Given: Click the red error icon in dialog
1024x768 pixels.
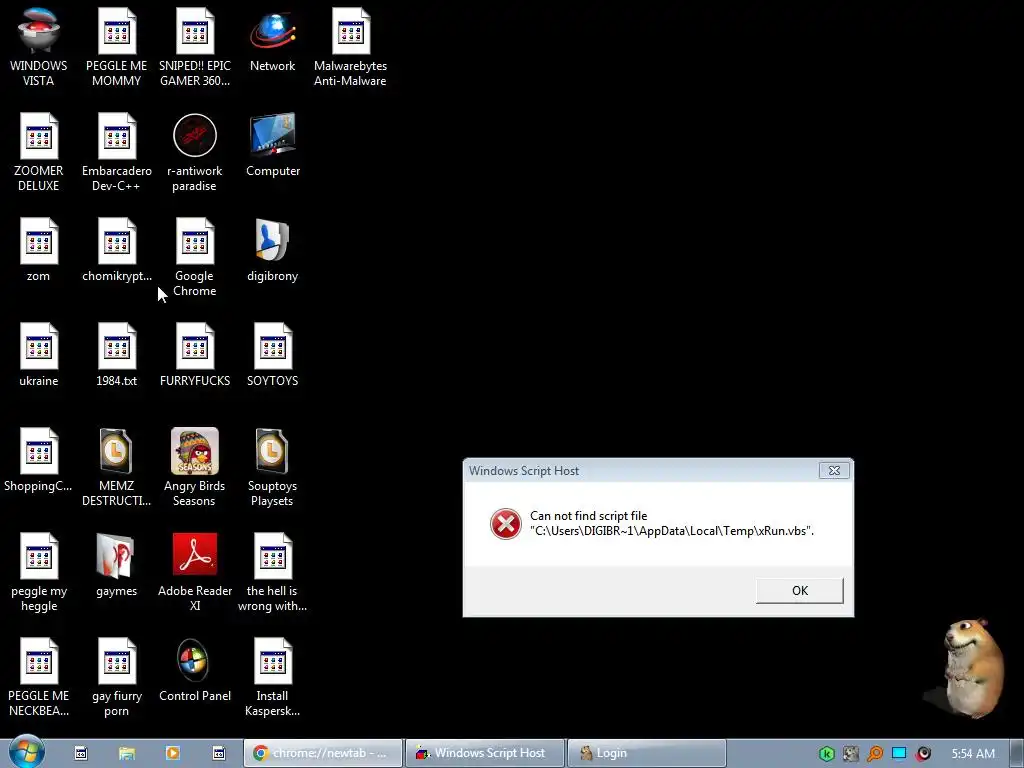Looking at the screenshot, I should (505, 524).
